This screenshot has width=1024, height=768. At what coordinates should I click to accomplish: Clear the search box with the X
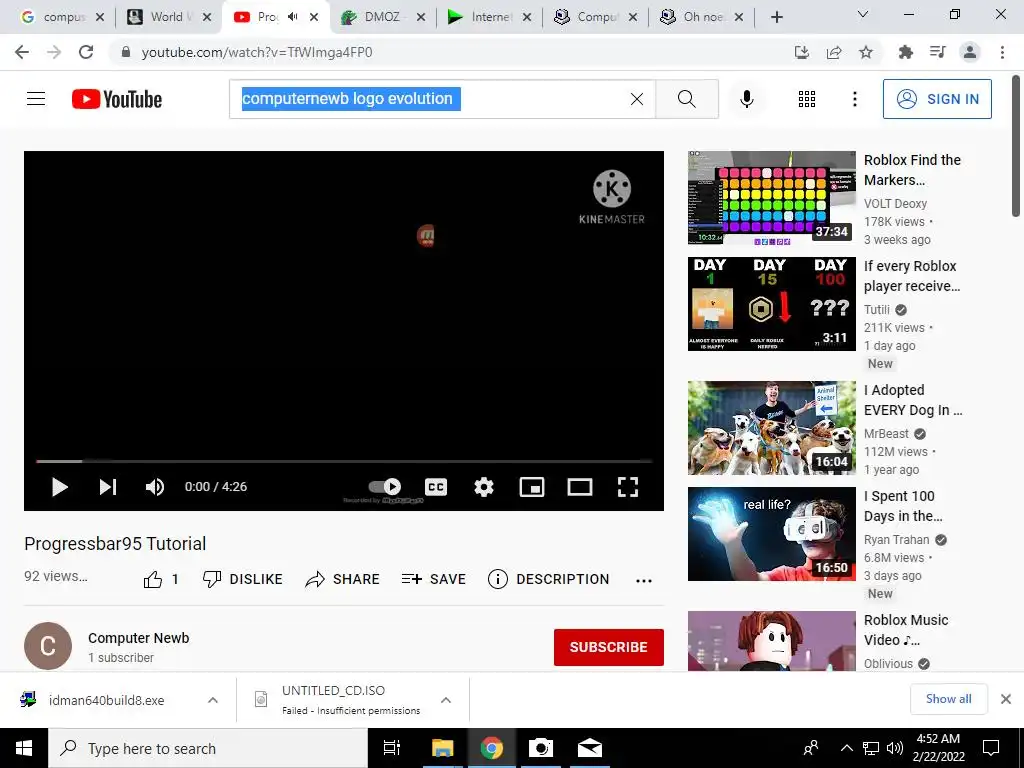pyautogui.click(x=637, y=99)
